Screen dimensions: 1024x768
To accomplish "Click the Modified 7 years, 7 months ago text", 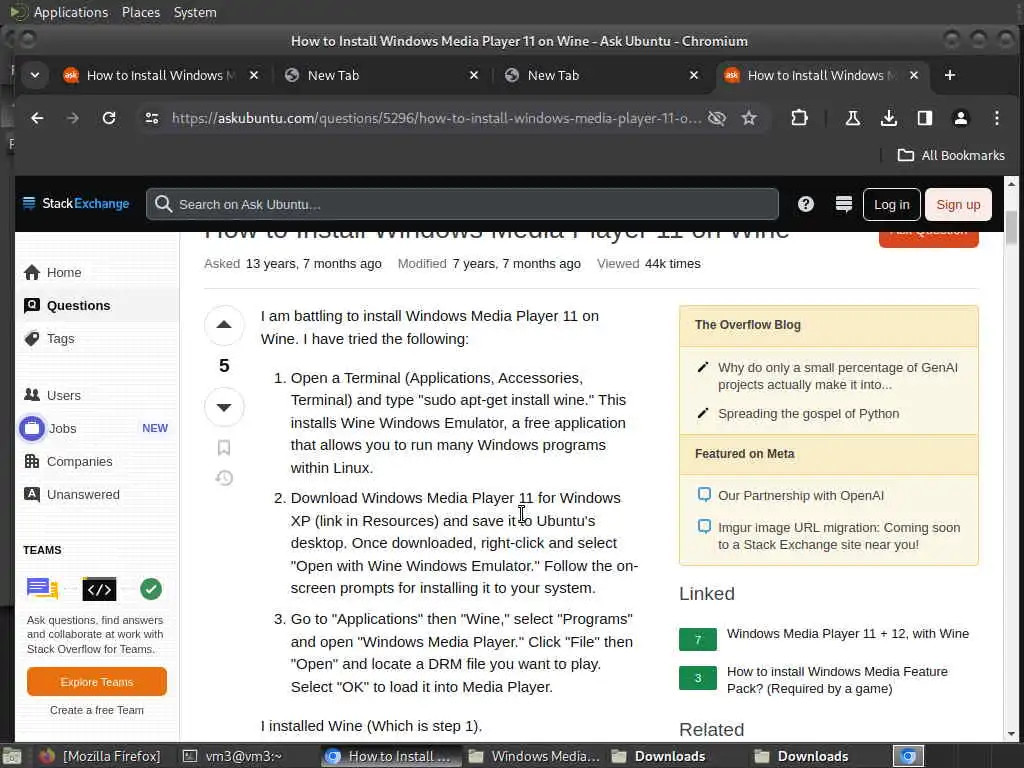I will (488, 263).
